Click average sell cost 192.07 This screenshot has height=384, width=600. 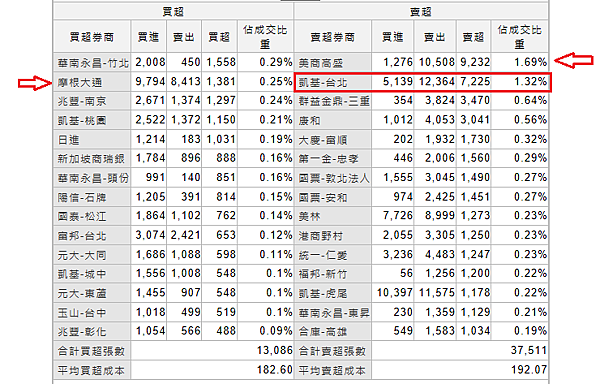tap(529, 370)
